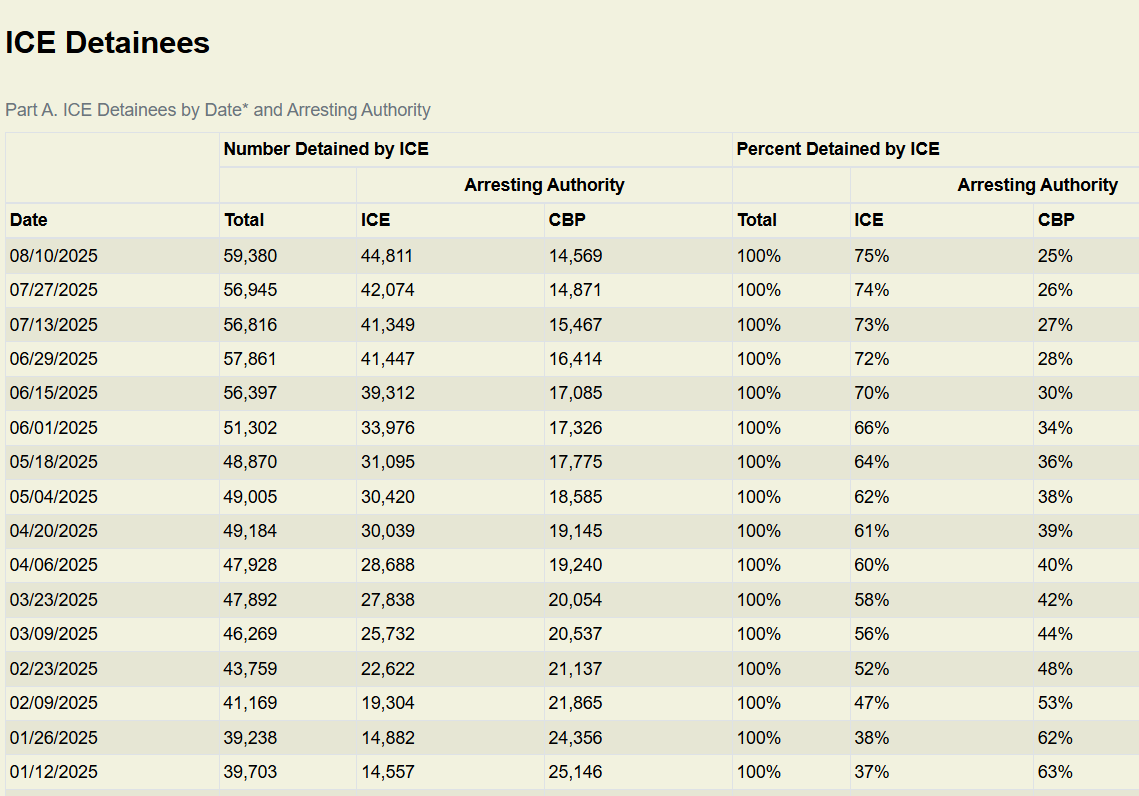1139x796 pixels.
Task: Click the 03/23/2025 date cell
Action: pos(54,600)
